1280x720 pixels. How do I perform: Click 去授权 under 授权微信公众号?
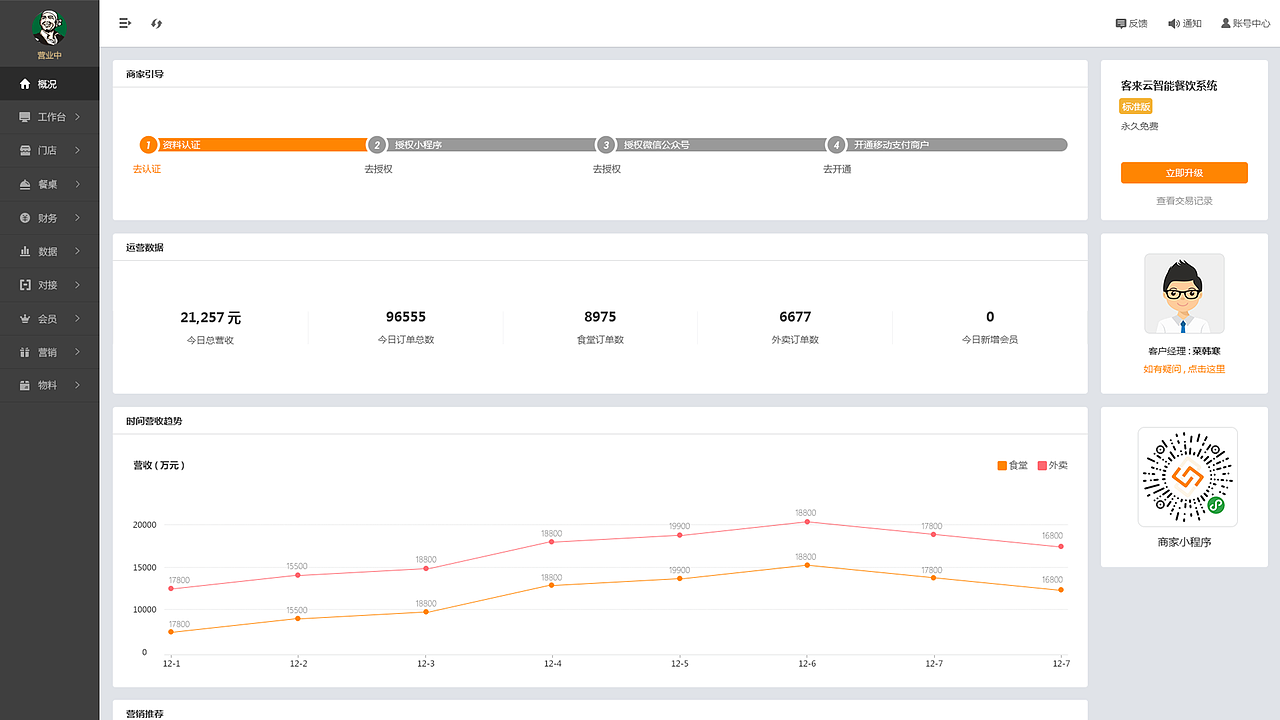click(x=607, y=169)
